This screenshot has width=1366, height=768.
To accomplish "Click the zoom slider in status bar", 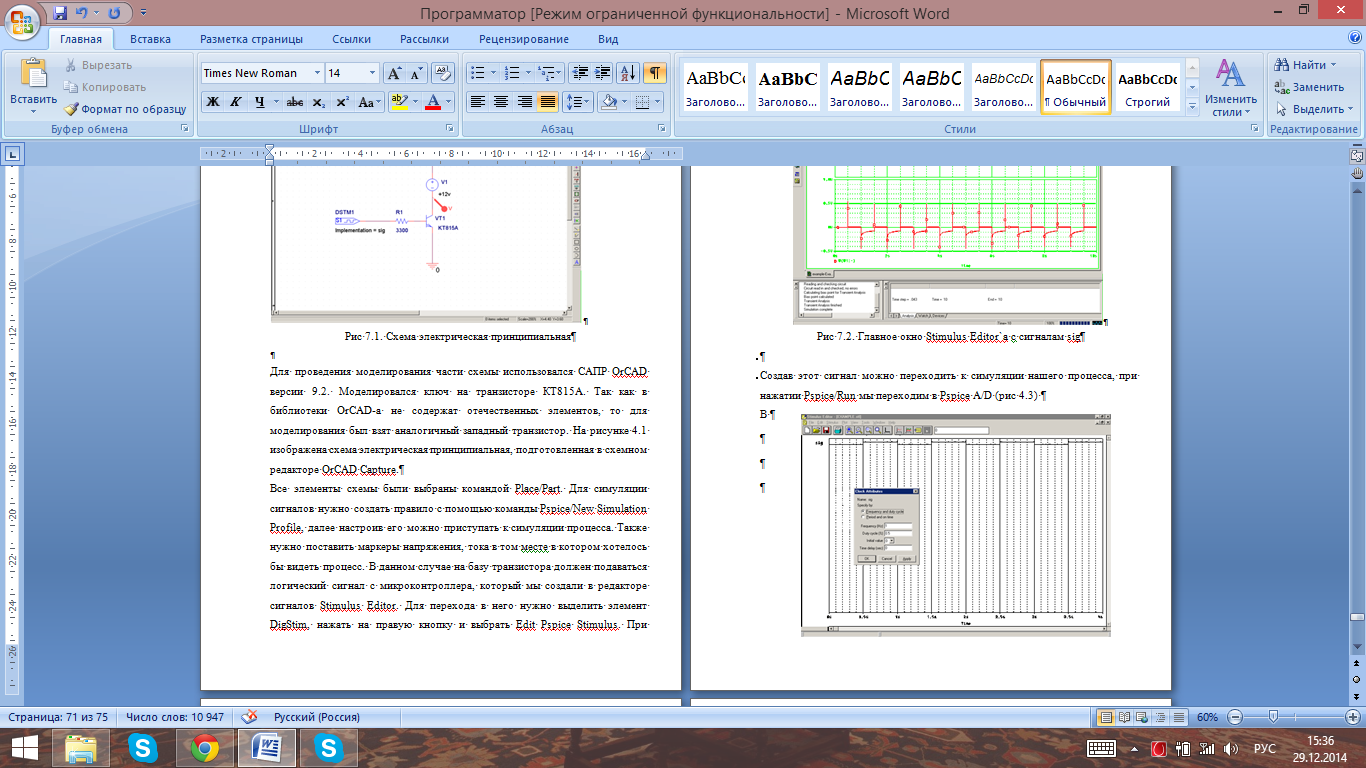I will (1273, 717).
